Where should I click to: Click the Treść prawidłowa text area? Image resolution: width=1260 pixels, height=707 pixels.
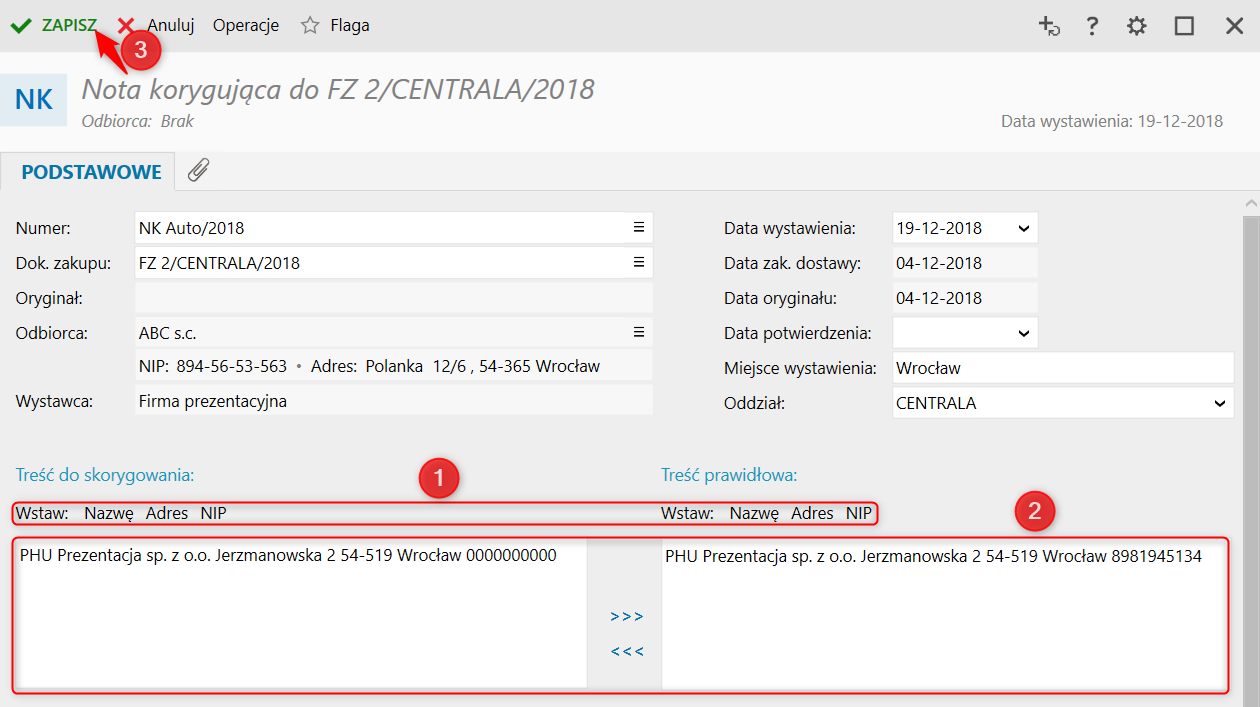click(x=944, y=614)
